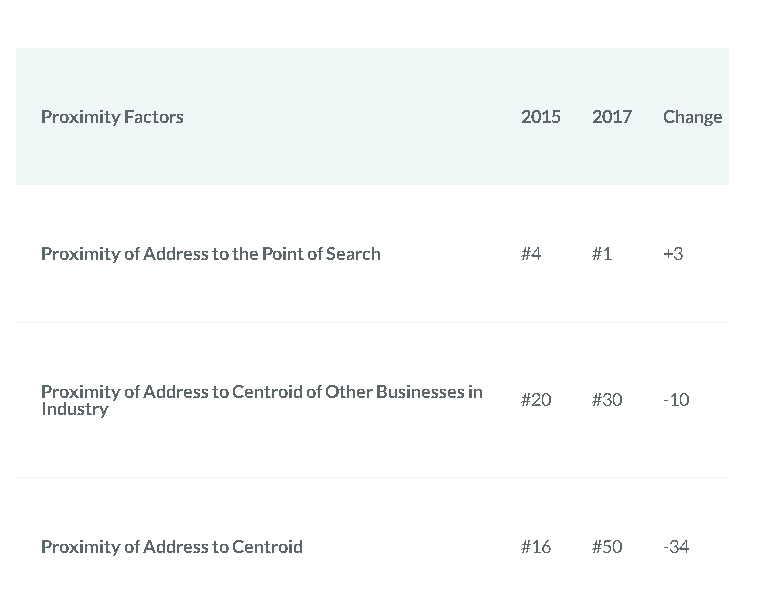Click the #30 rank value
Screen dimensions: 762x600
tap(606, 400)
